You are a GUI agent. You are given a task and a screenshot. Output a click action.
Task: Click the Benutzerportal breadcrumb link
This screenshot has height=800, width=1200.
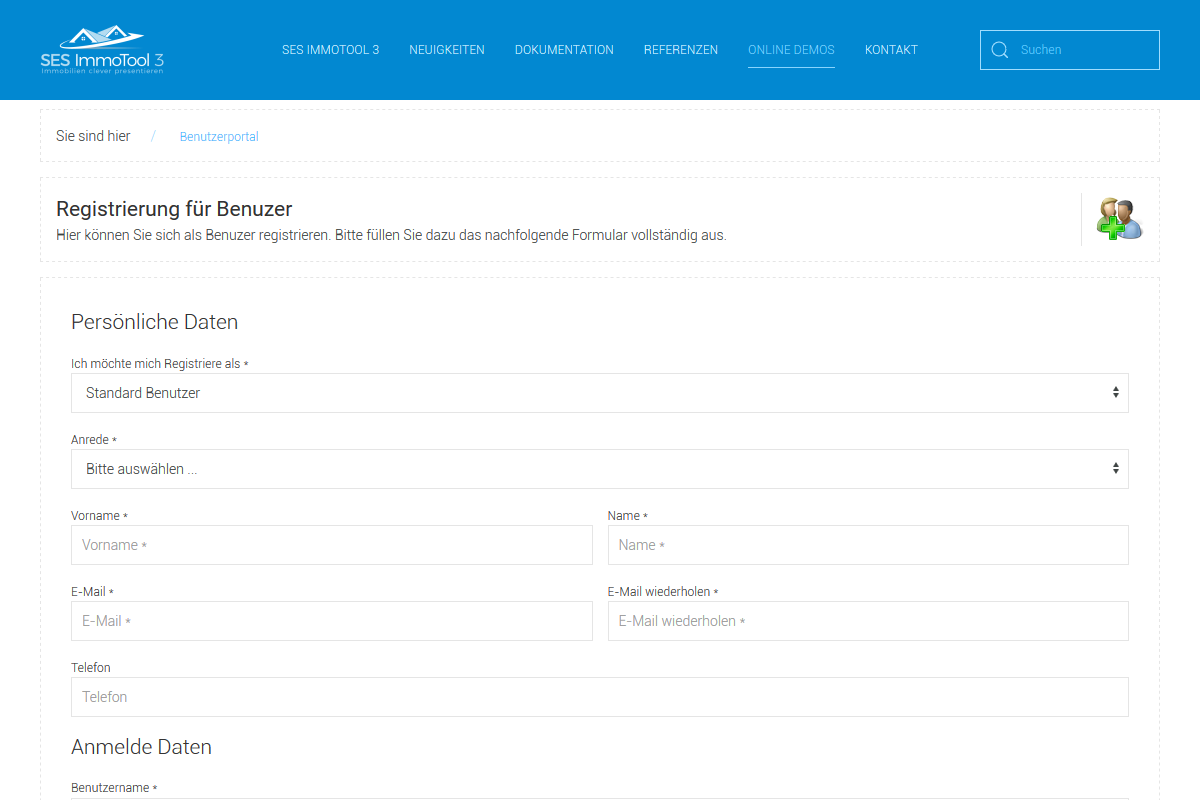click(219, 137)
